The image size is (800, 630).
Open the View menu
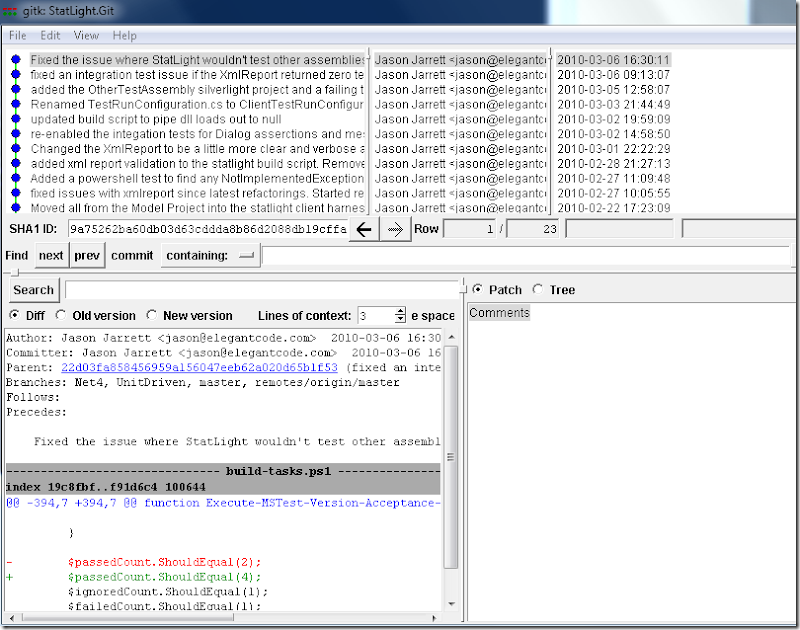tap(86, 36)
